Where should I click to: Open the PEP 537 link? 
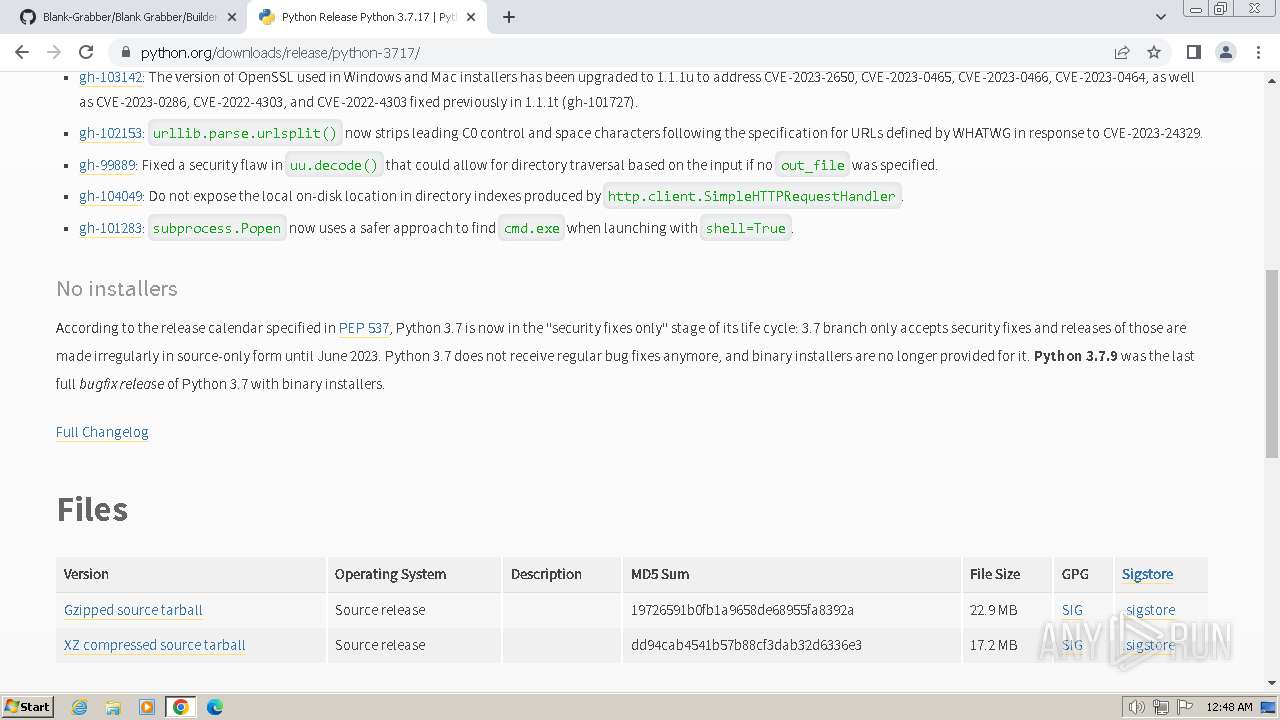(364, 328)
